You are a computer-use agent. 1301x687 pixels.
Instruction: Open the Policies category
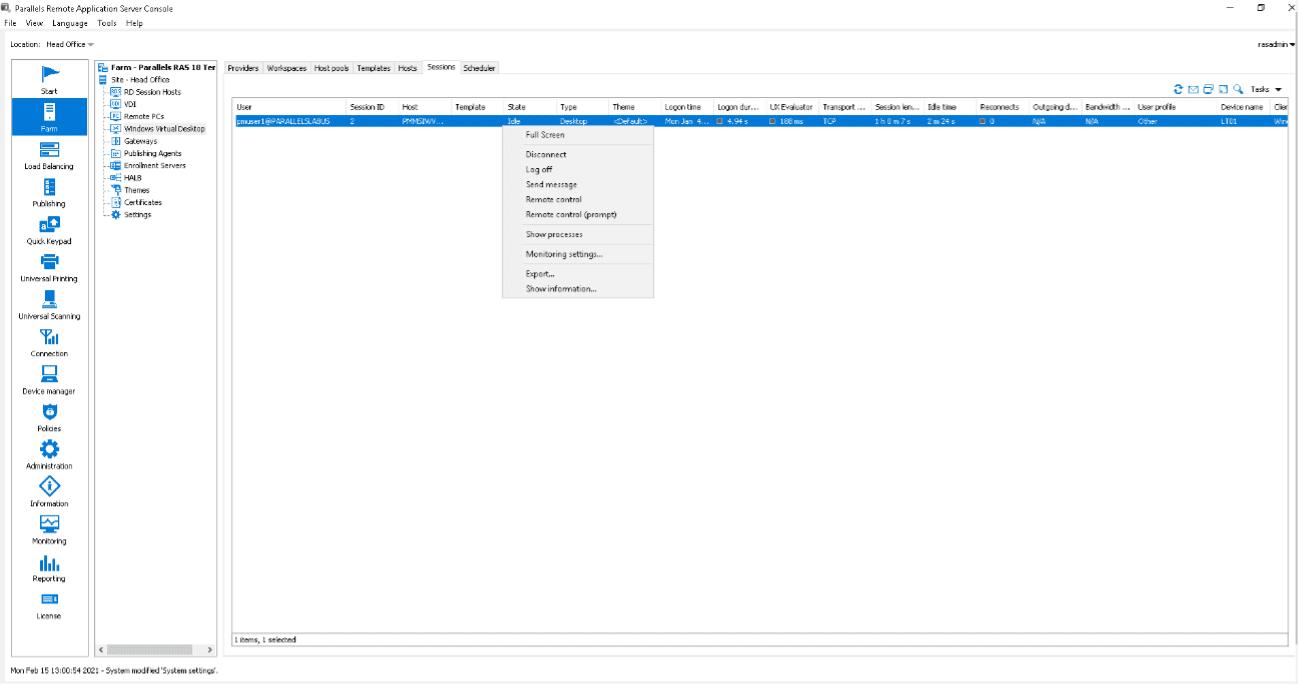tap(49, 417)
